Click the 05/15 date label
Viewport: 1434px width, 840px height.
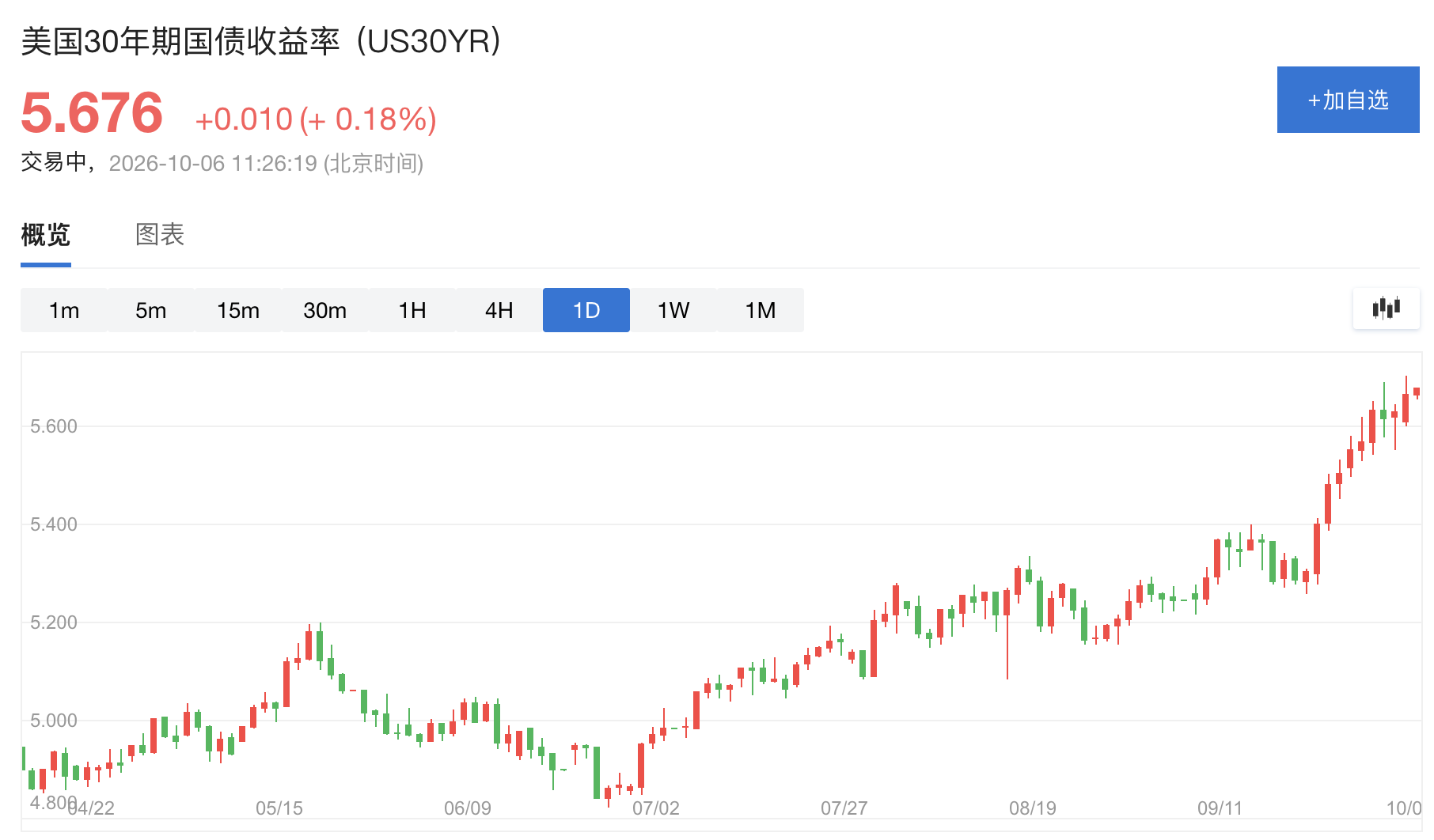pyautogui.click(x=279, y=808)
